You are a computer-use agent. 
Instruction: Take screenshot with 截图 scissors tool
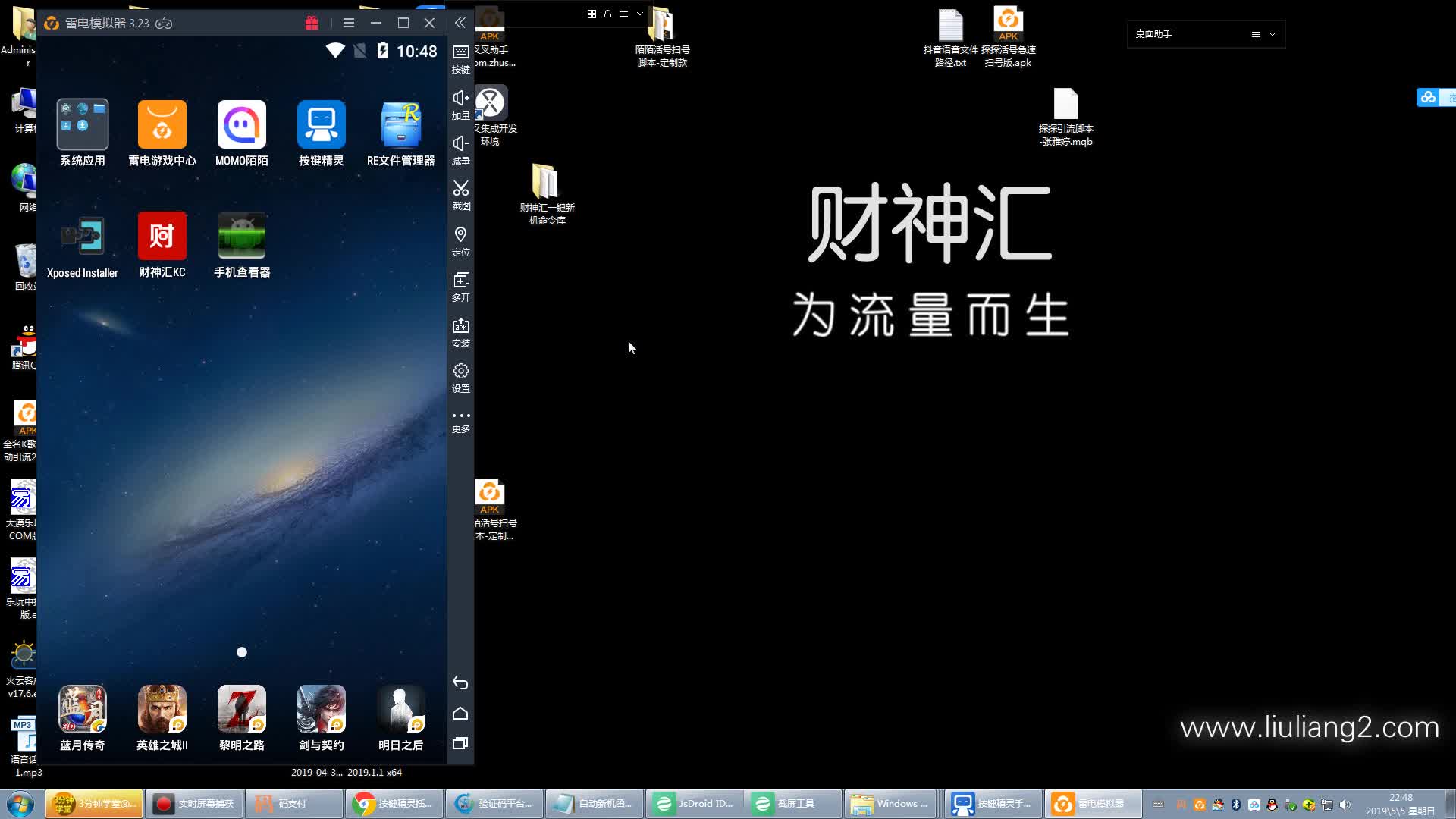(460, 196)
